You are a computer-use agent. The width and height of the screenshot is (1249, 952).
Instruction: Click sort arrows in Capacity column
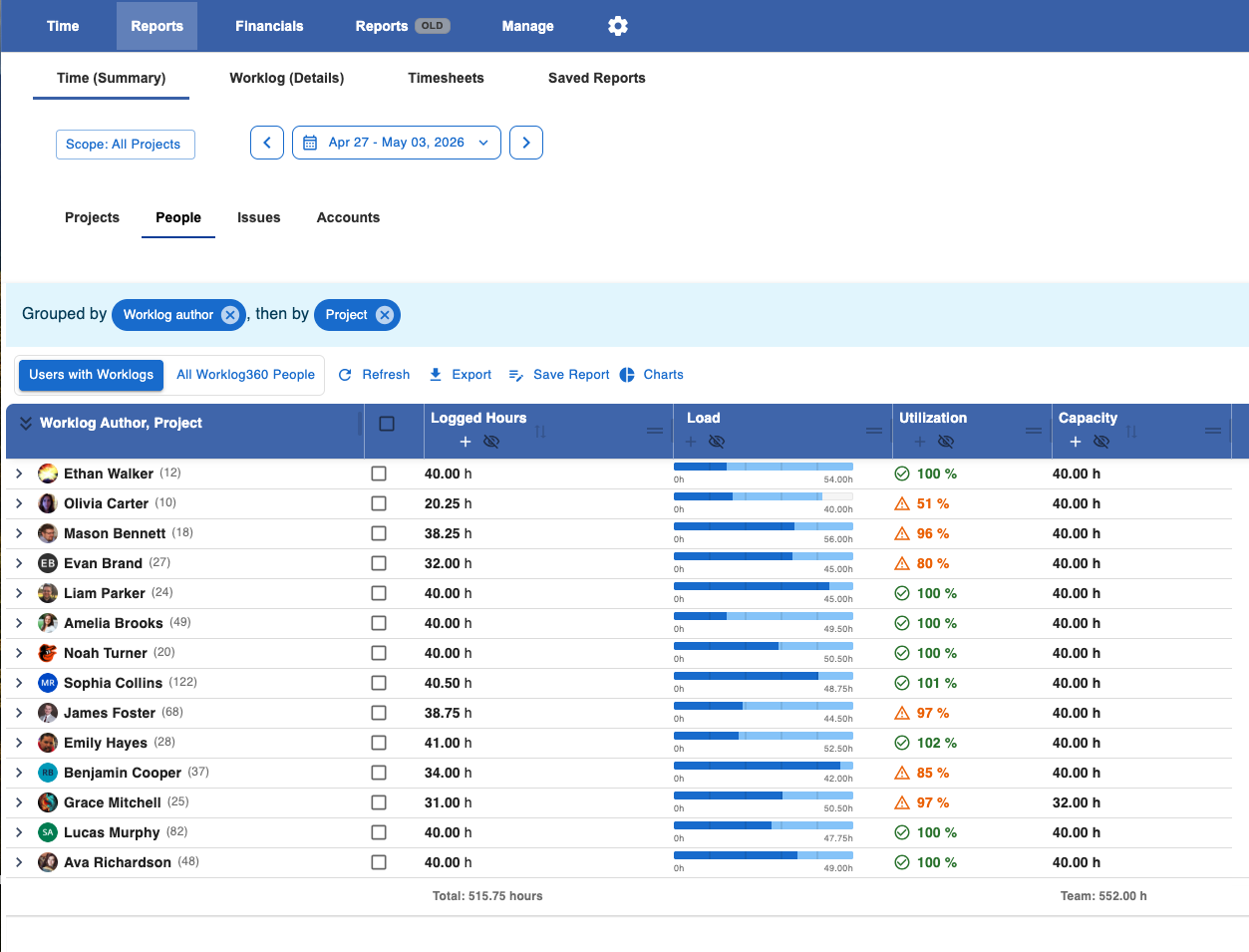pos(1131,432)
